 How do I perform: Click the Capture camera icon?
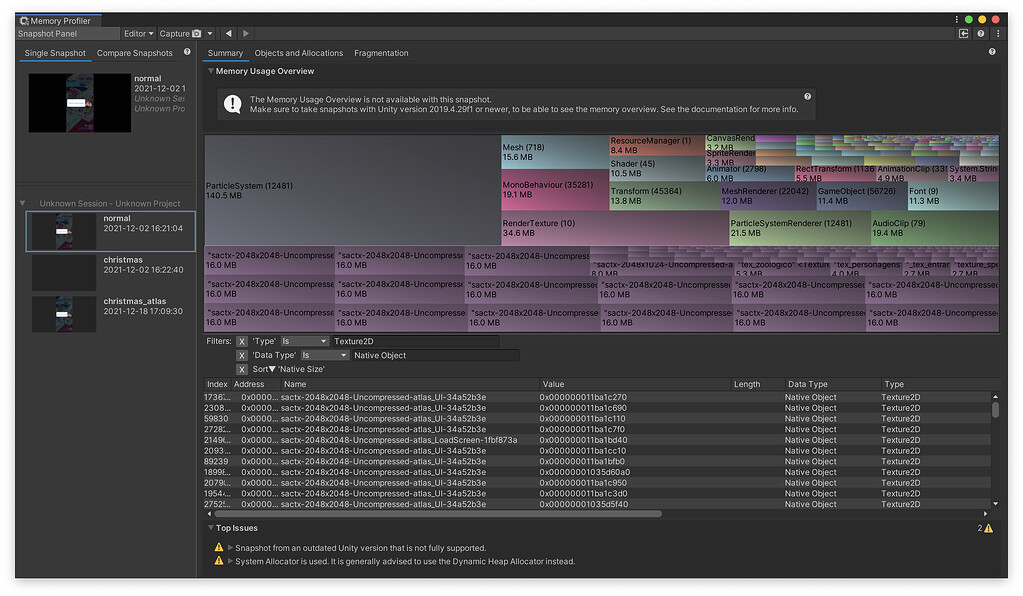click(x=195, y=33)
